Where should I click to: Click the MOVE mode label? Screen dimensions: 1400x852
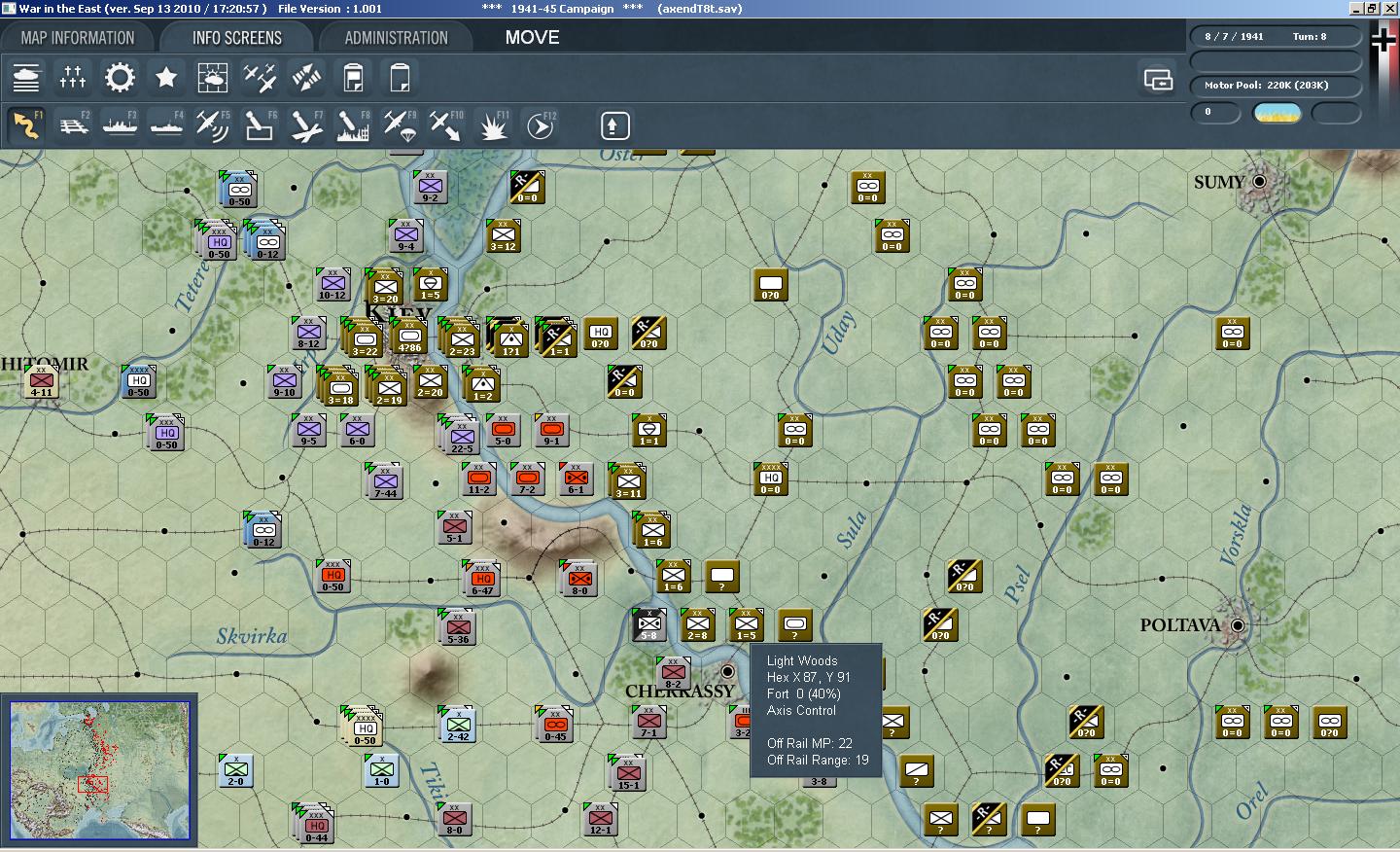(x=532, y=38)
